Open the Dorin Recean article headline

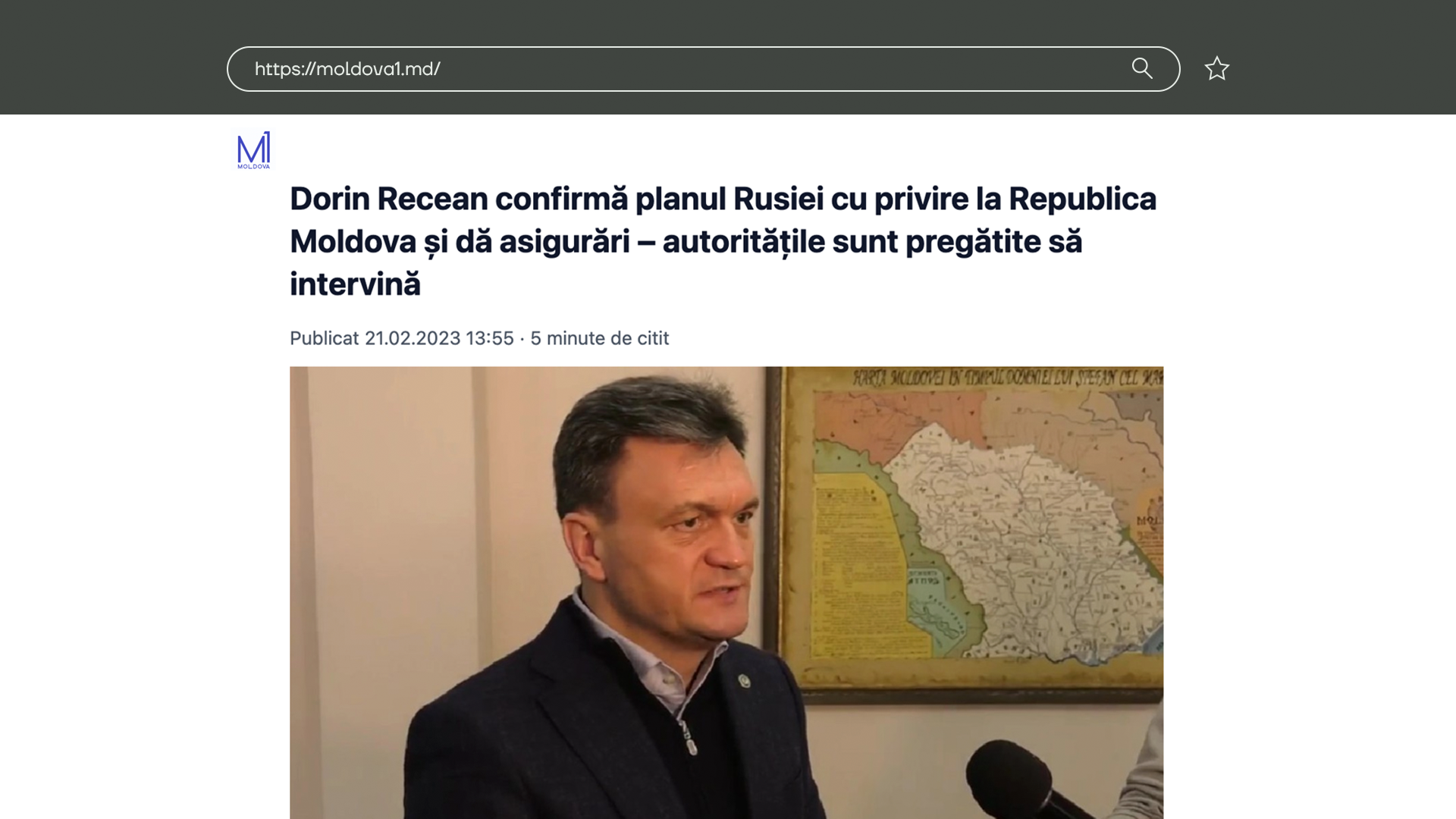(x=723, y=241)
